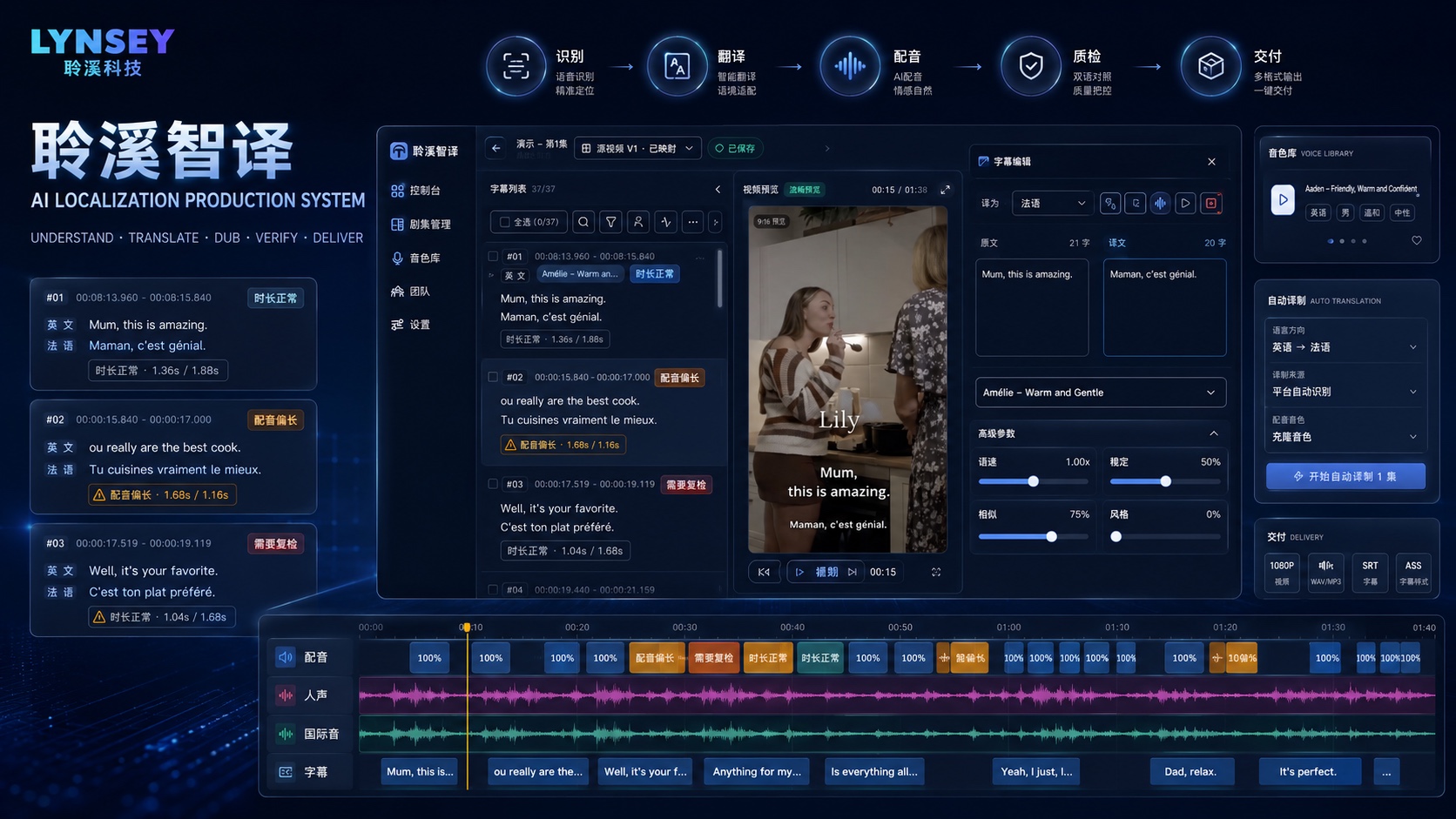Click the Amélie – Warm an... voice tag on subtitle #01
The height and width of the screenshot is (819, 1456).
coord(580,274)
